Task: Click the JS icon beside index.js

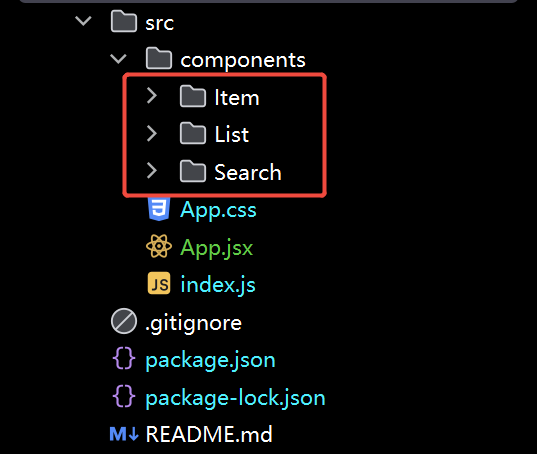Action: click(x=159, y=283)
